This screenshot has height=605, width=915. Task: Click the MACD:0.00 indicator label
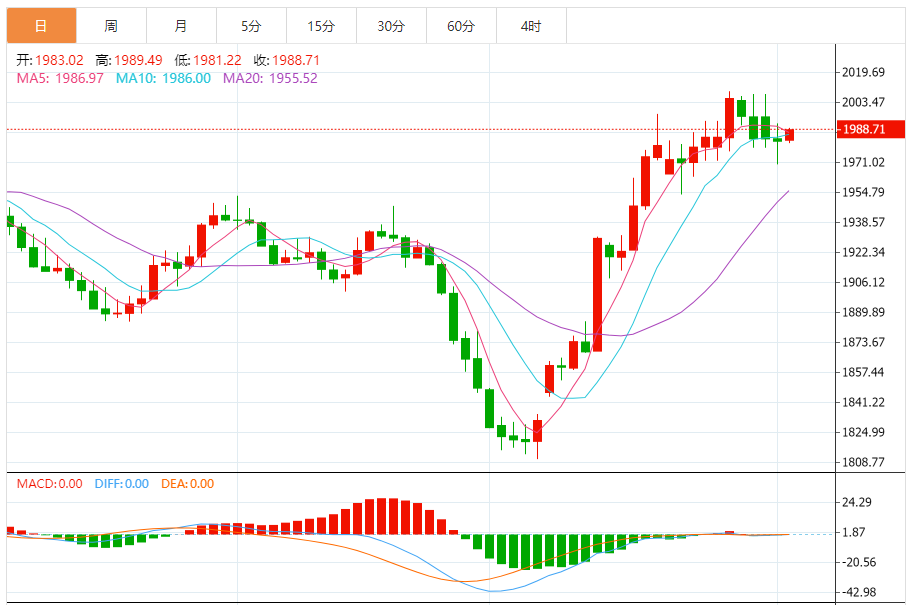coord(50,484)
